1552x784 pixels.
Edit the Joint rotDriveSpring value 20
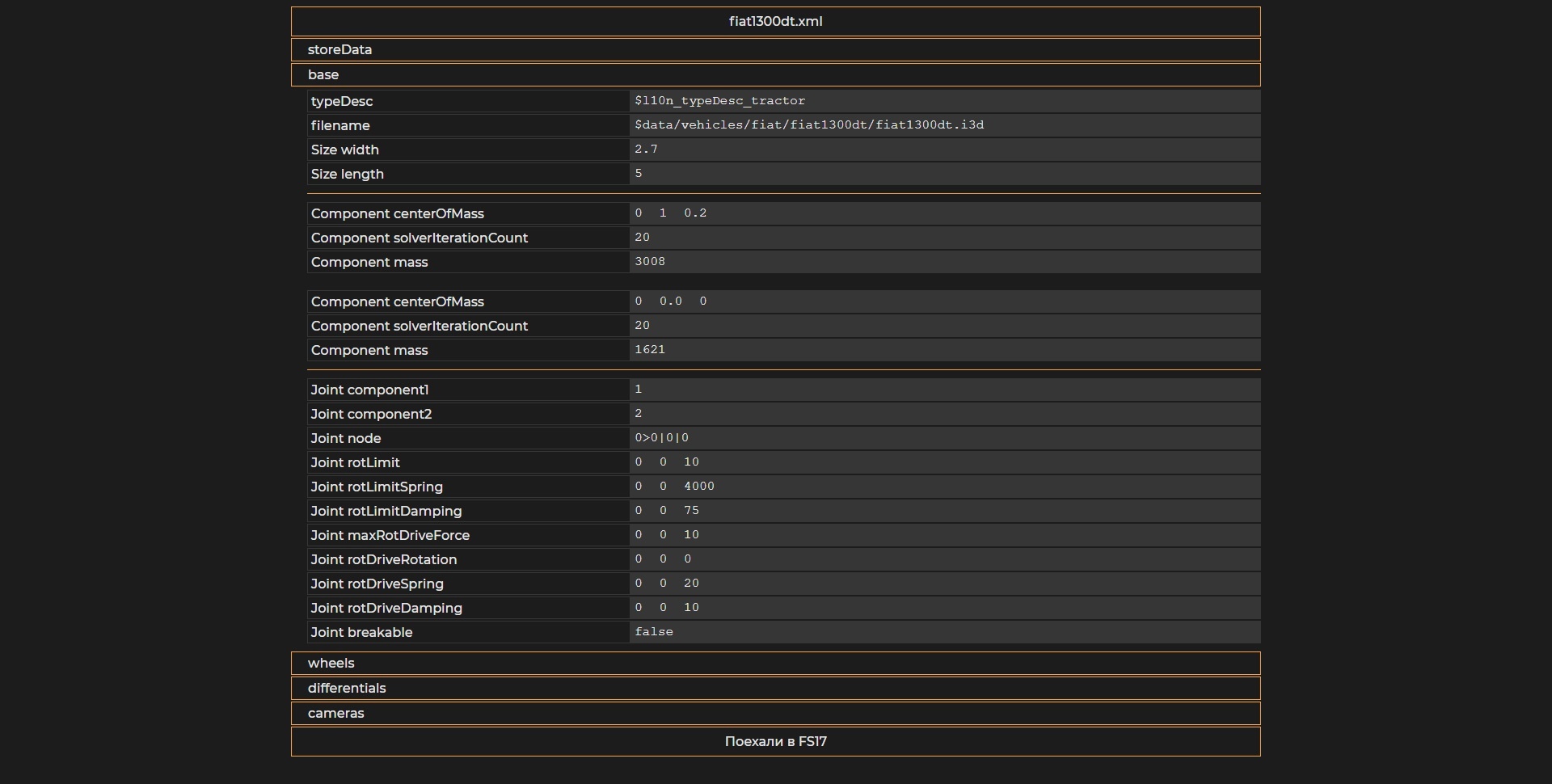[x=945, y=584]
